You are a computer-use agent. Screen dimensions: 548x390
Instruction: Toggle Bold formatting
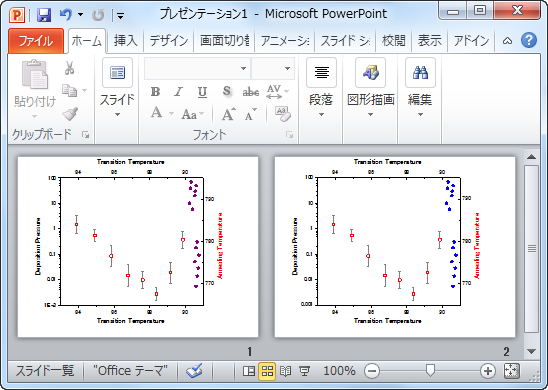coord(156,92)
